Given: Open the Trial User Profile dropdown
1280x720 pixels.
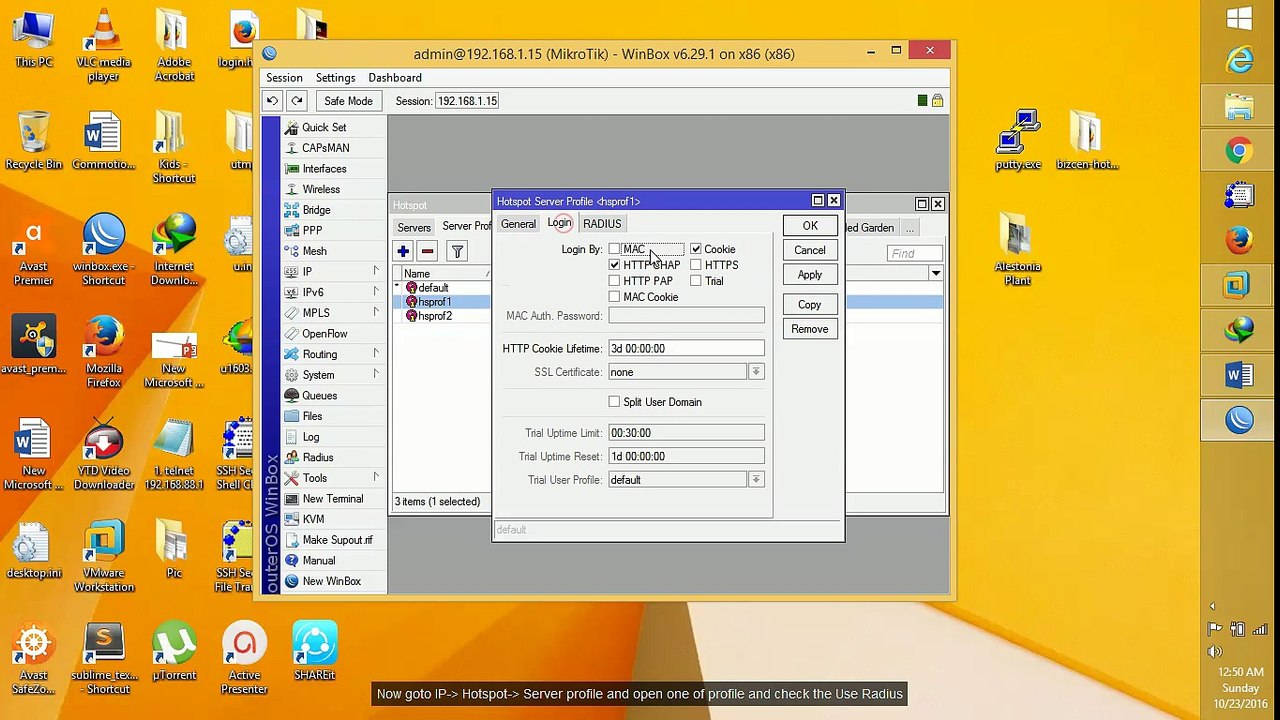Looking at the screenshot, I should [x=756, y=480].
